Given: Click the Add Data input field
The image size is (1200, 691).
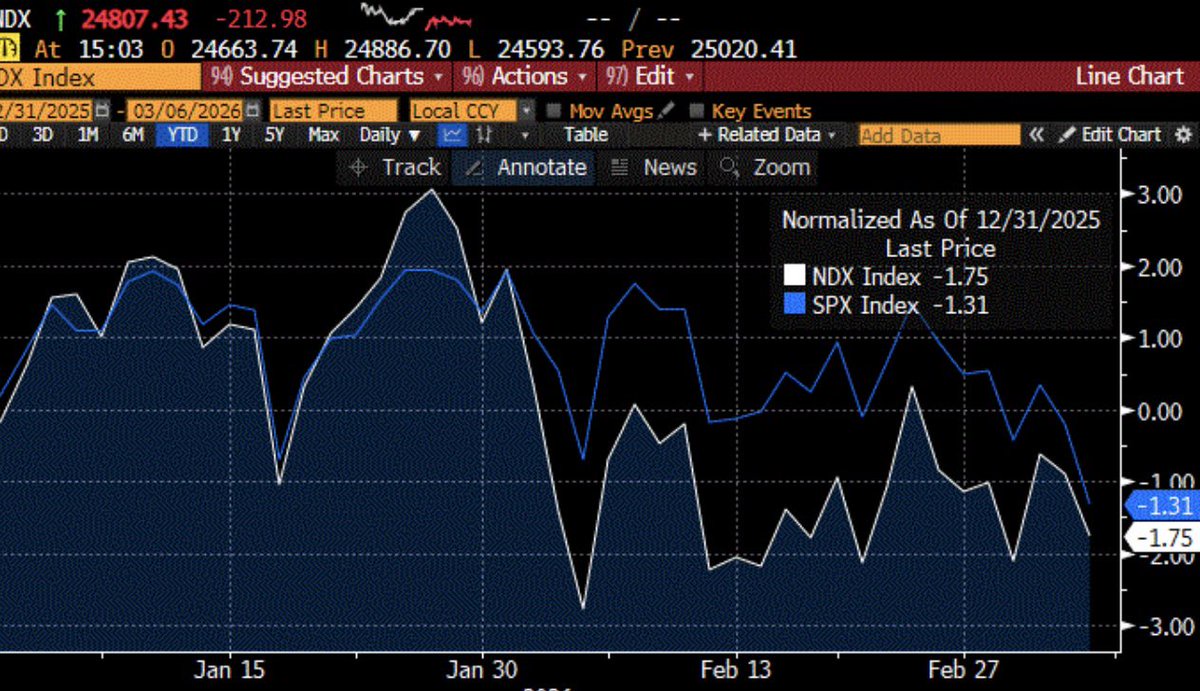Looking at the screenshot, I should pos(939,134).
